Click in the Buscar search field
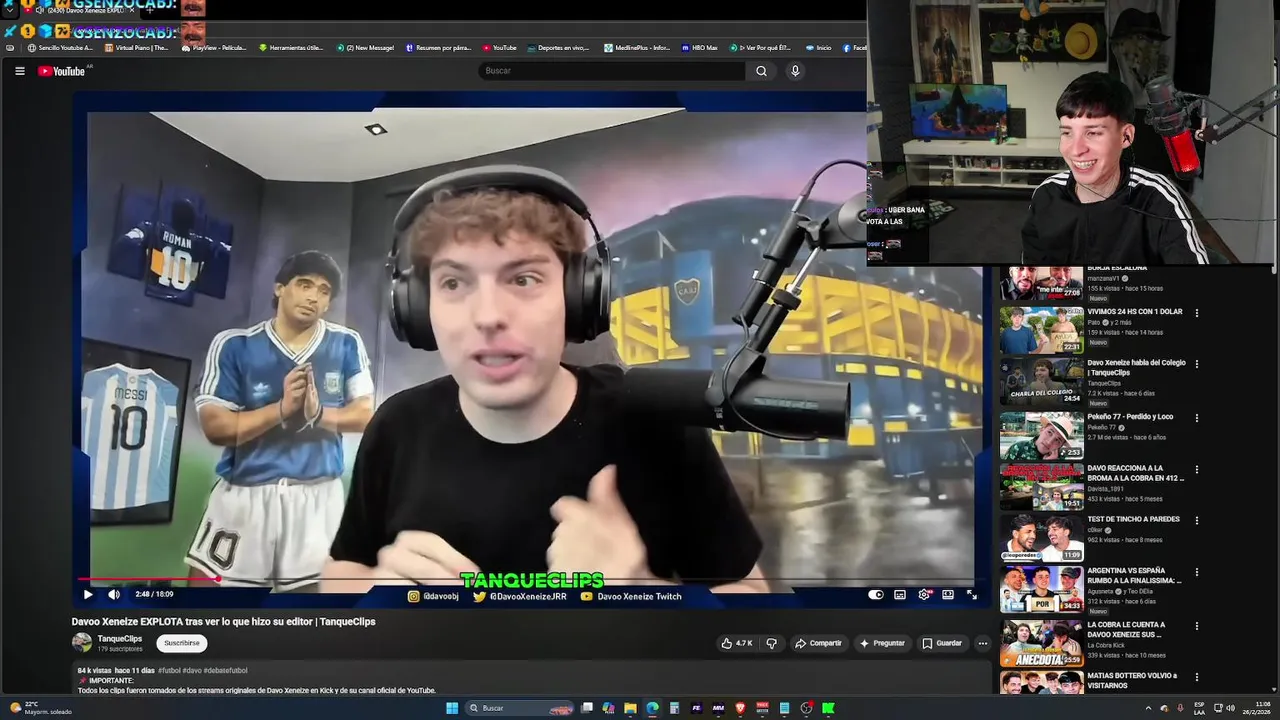1280x720 pixels. tap(612, 71)
